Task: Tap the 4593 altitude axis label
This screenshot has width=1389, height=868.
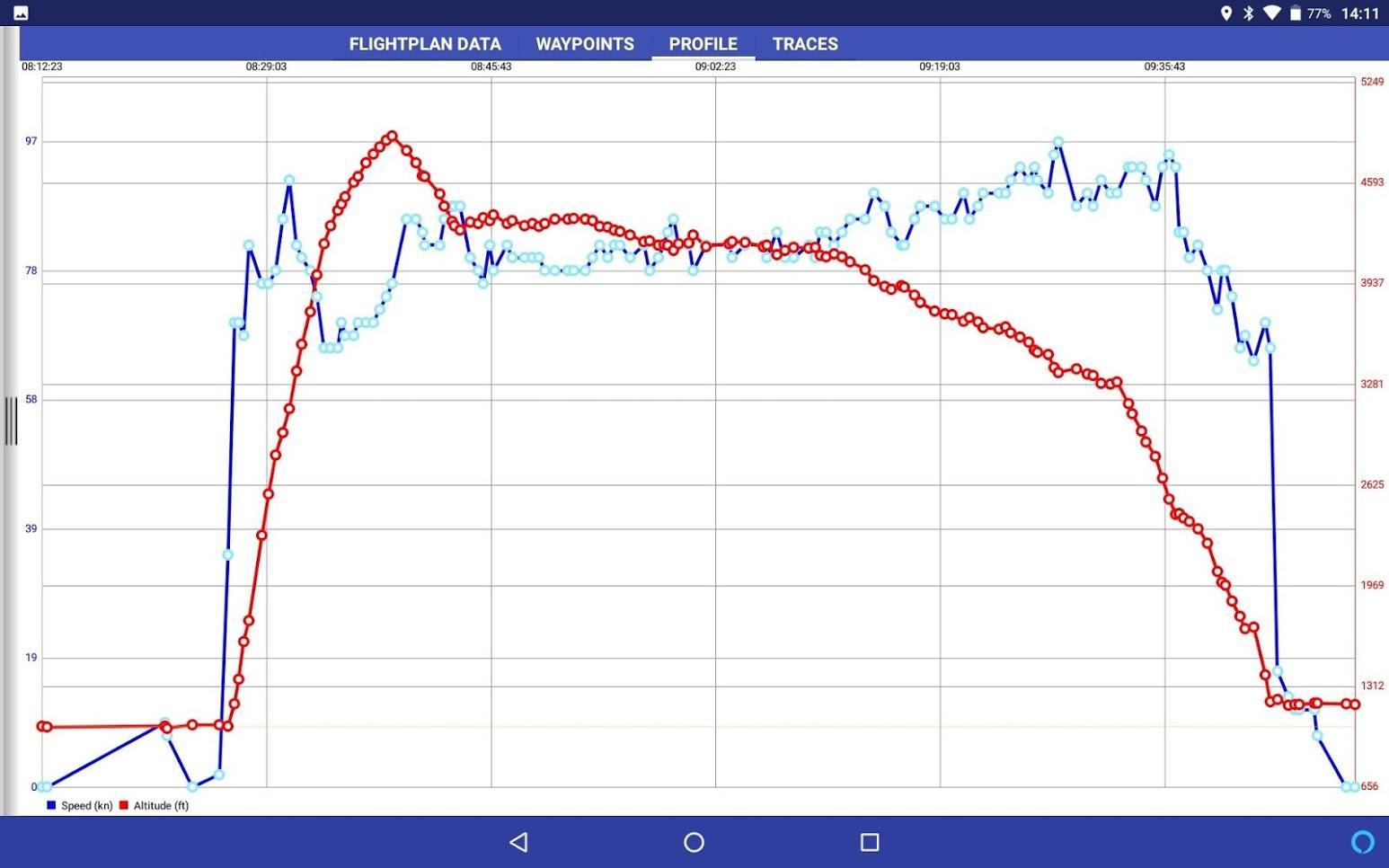Action: [1372, 182]
